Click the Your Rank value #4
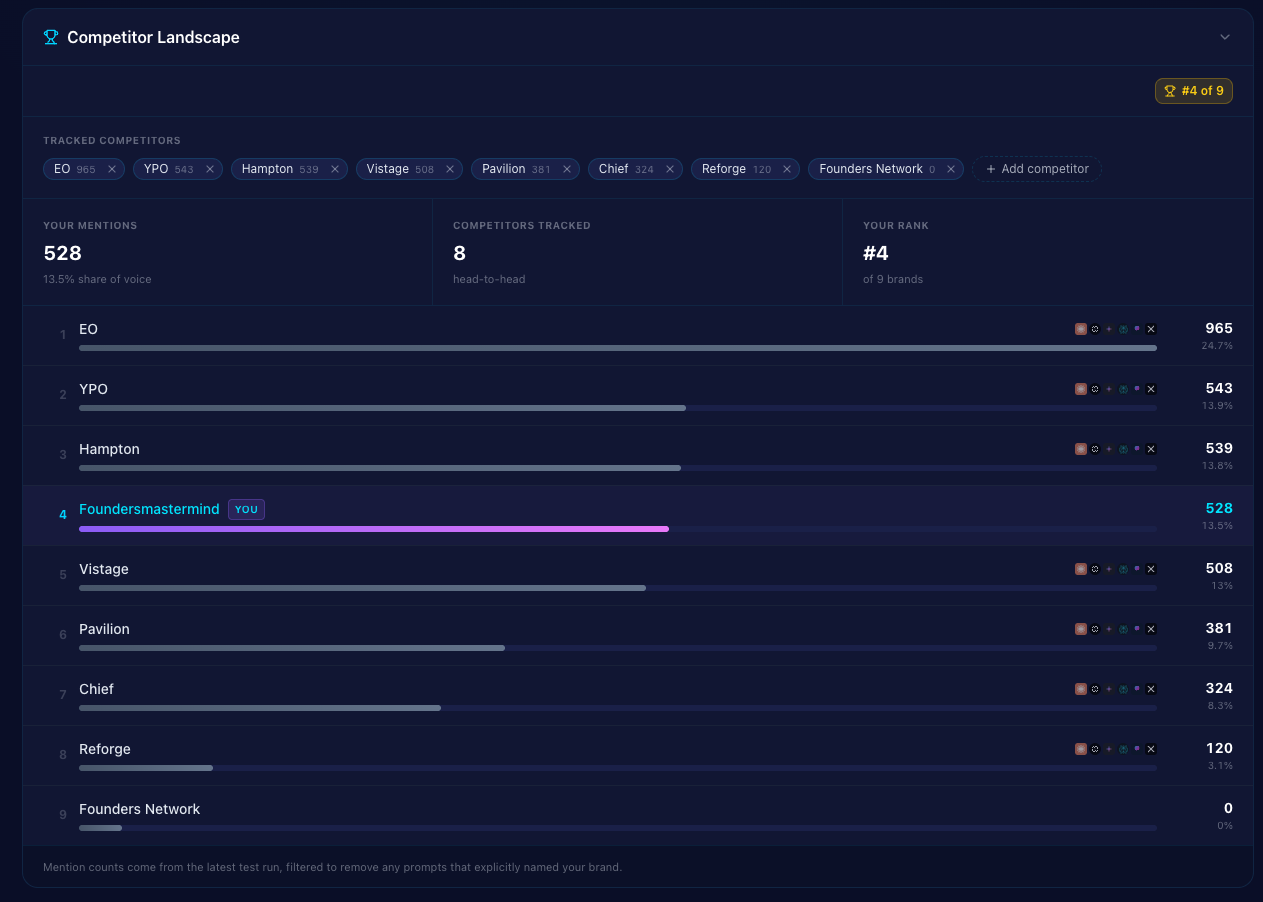1263x902 pixels. (876, 253)
